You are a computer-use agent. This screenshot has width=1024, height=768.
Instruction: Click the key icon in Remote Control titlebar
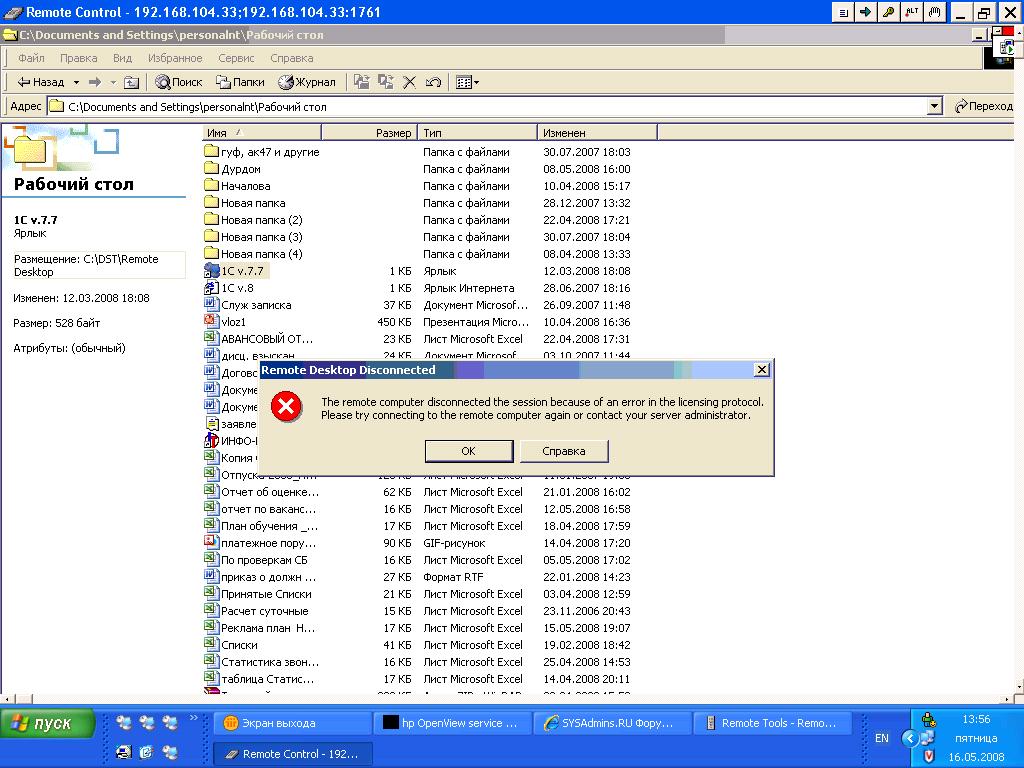pos(889,12)
